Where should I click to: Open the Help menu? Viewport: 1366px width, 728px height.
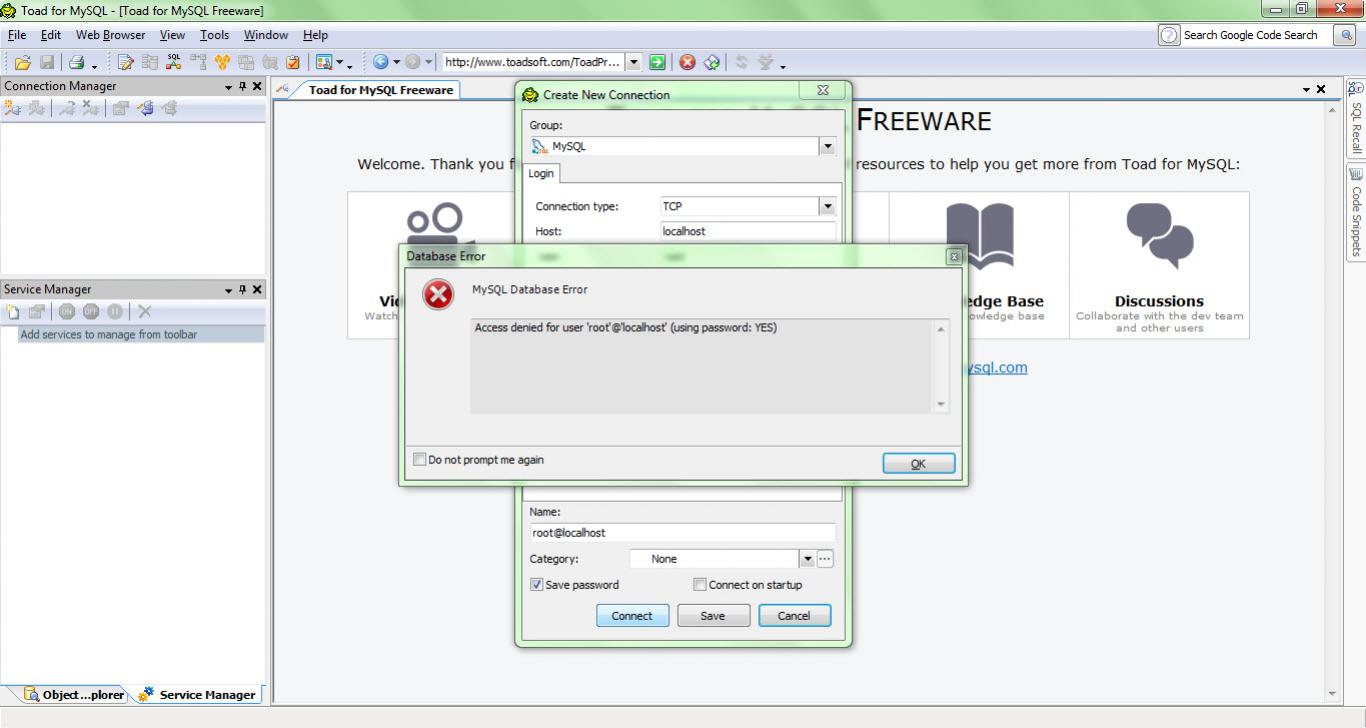315,35
